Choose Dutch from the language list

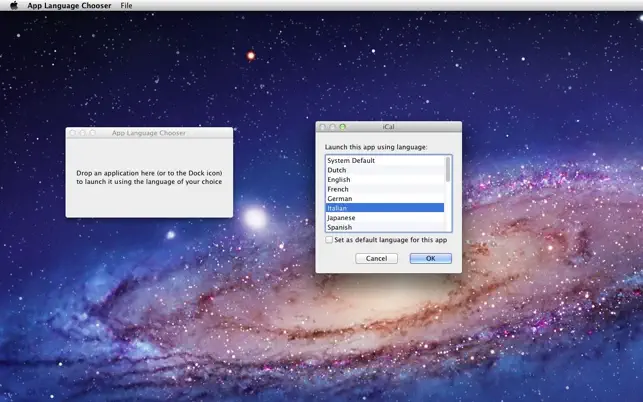coord(385,170)
